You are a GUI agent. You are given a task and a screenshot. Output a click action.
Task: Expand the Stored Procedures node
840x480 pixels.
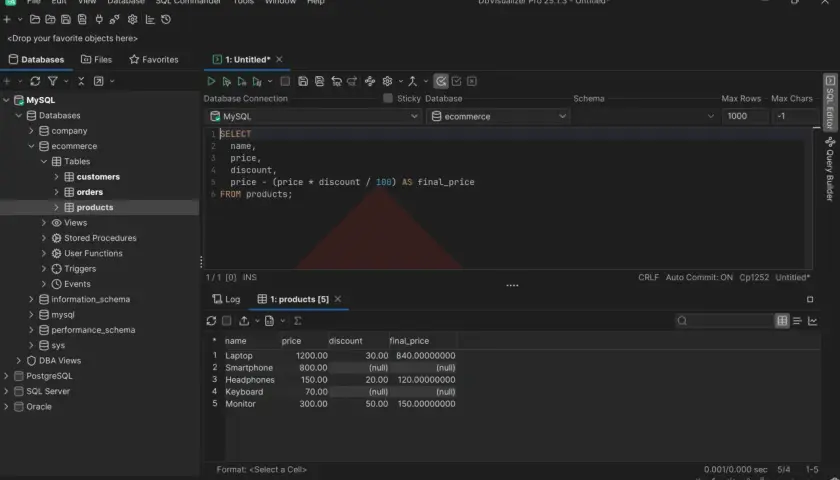(x=44, y=238)
